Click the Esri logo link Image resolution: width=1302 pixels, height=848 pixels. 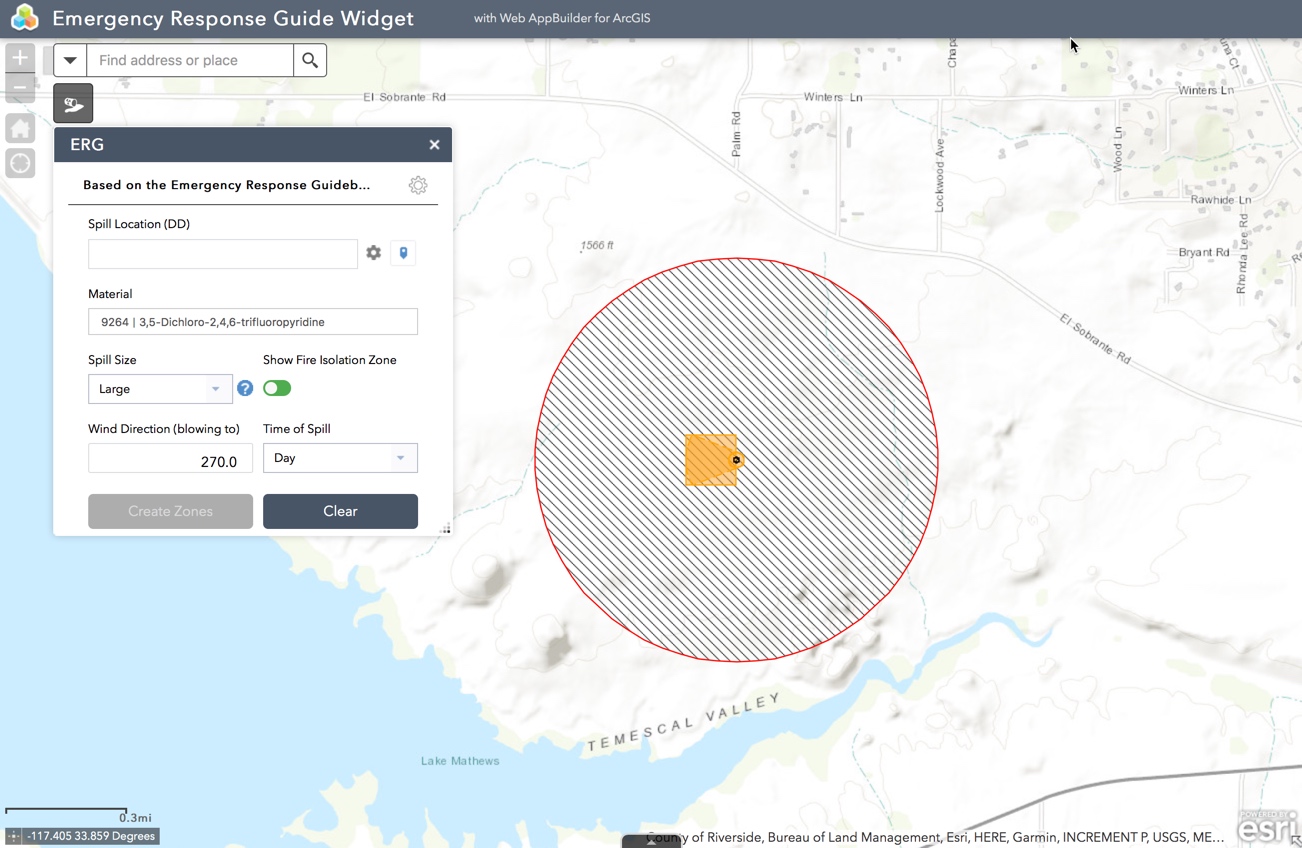click(1269, 826)
